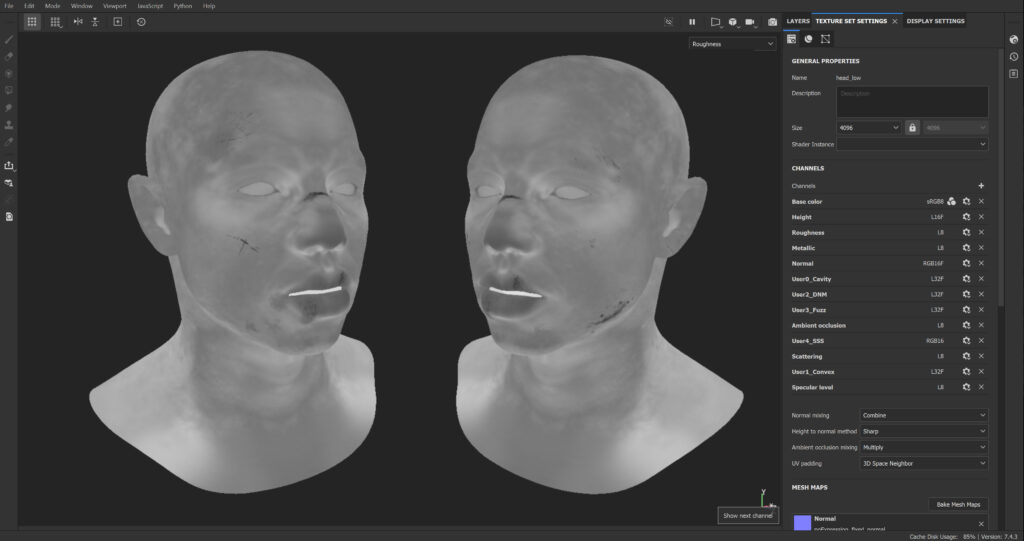Pause viewport rendering
Image resolution: width=1024 pixels, height=541 pixels.
click(691, 21)
